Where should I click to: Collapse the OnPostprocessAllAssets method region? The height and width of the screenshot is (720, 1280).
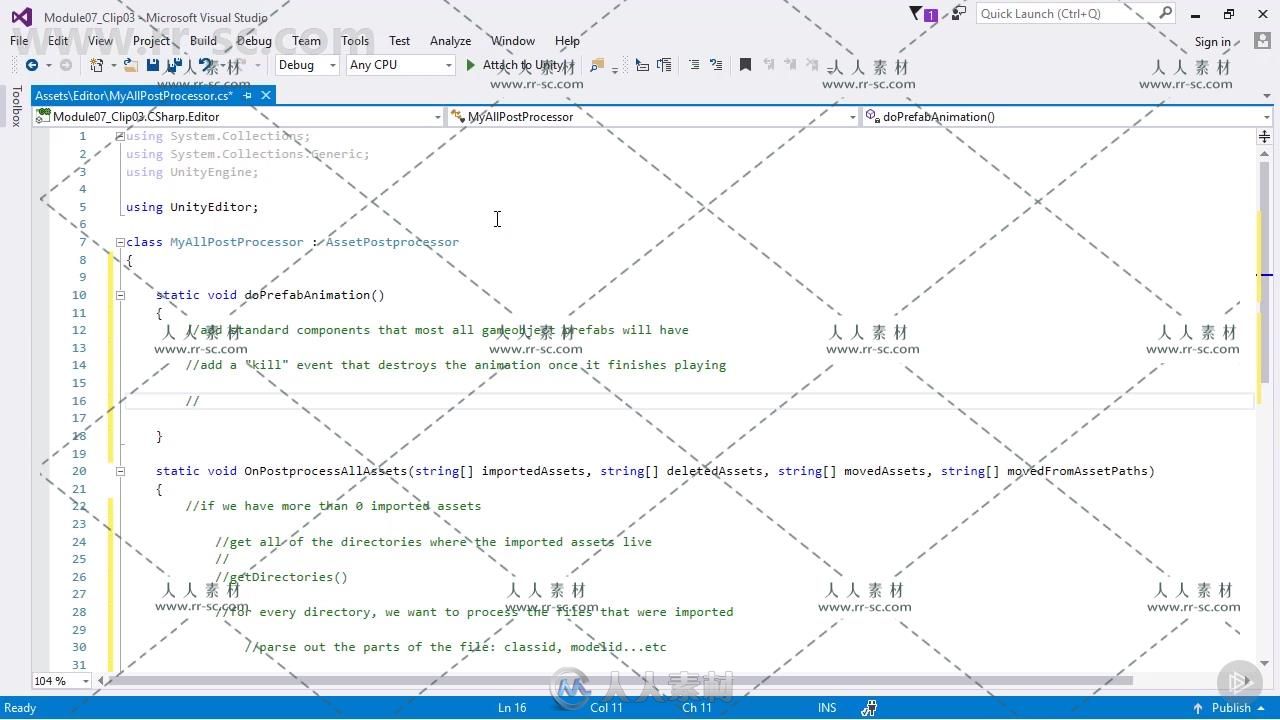(120, 471)
